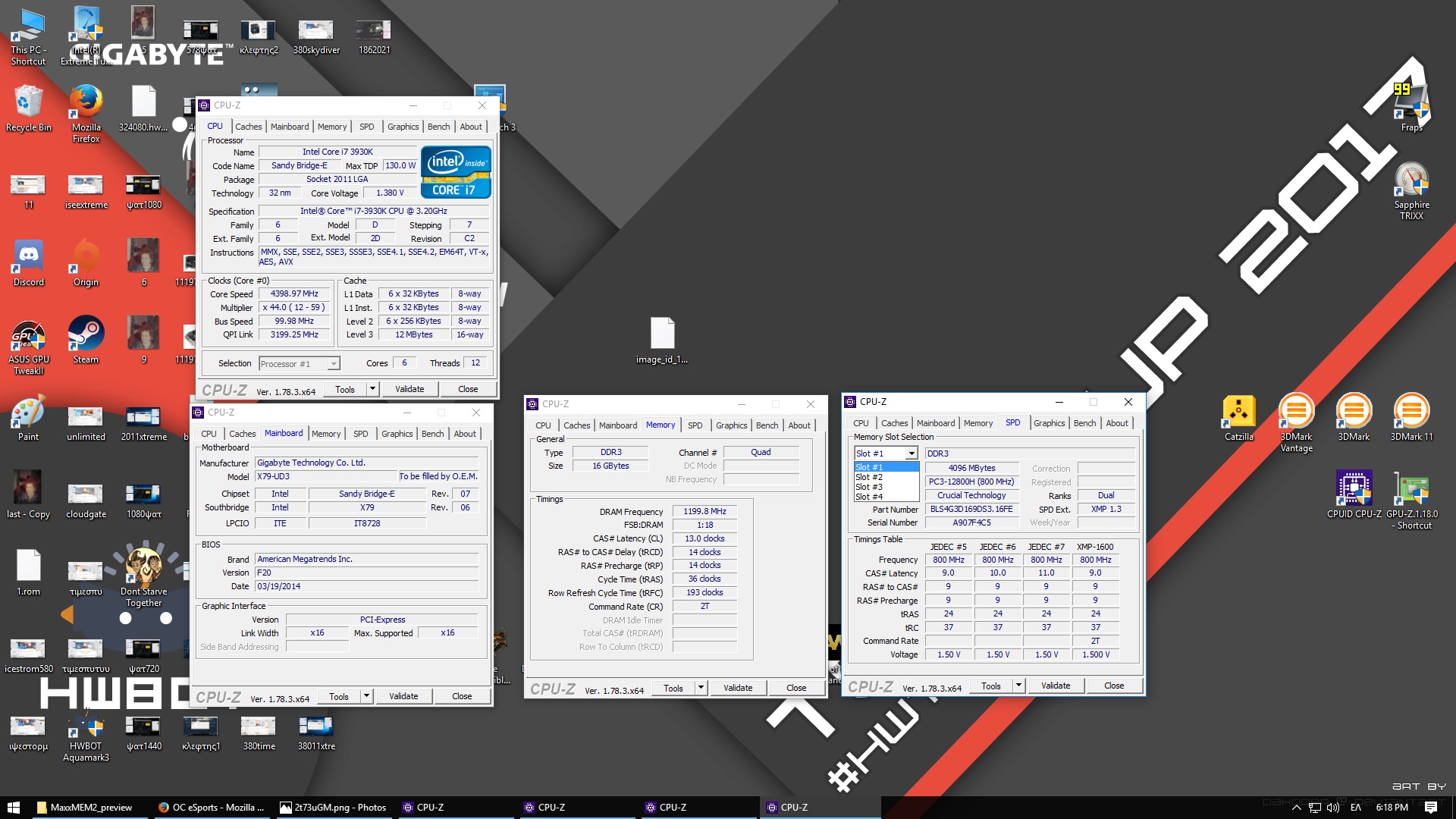Click the Core Speed value field

pos(294,294)
